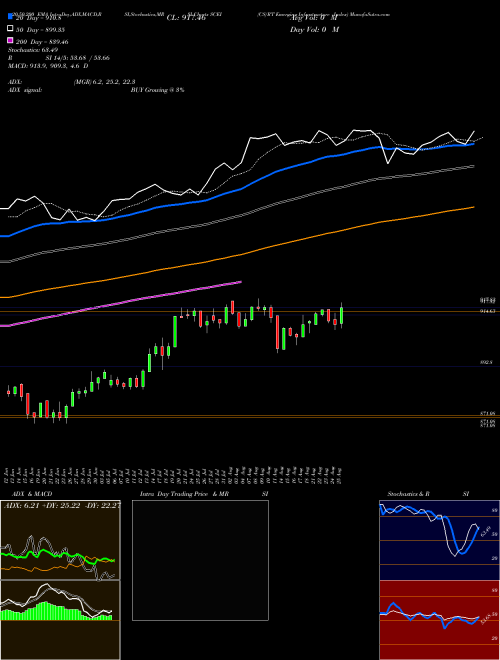Click the magenta 200 Day legend swatch
Image resolution: width=500 pixels, height=660 pixels.
point(10,41)
